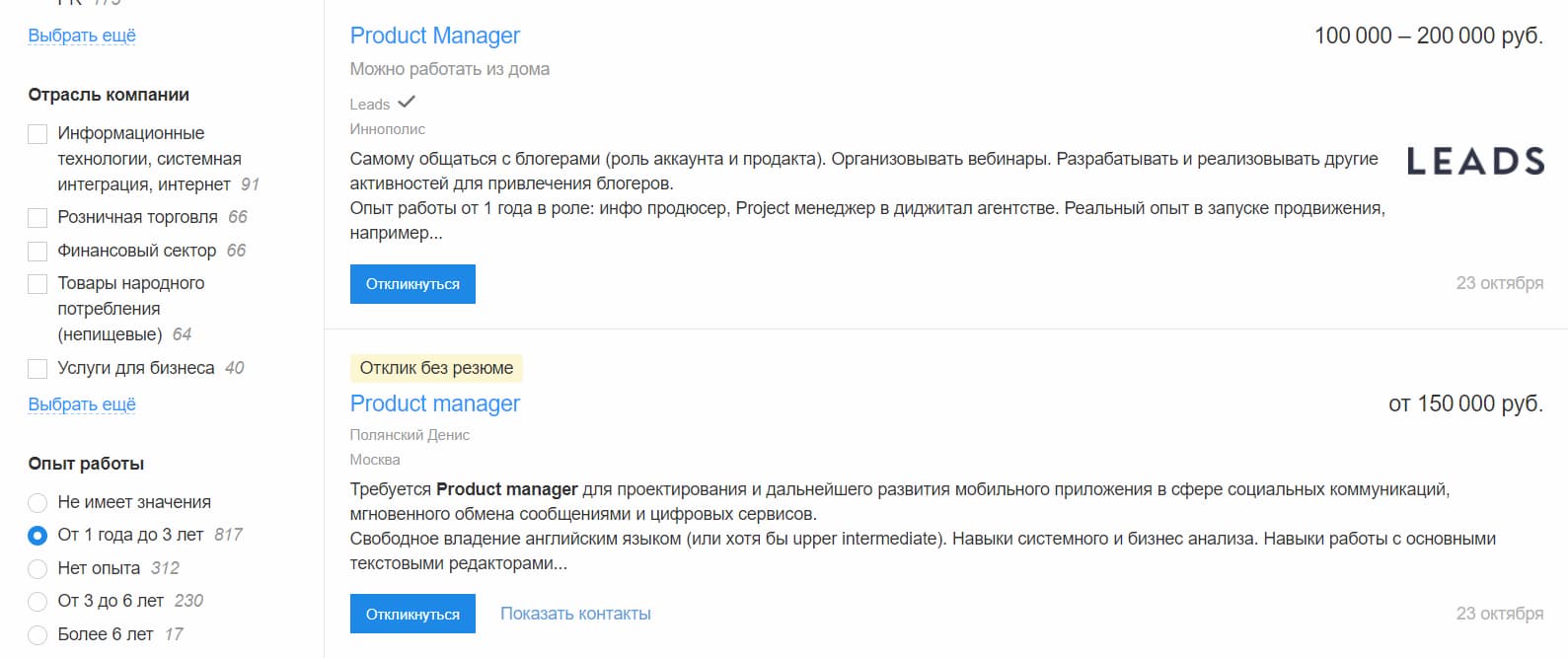The width and height of the screenshot is (1568, 658).
Task: Select the Нет опыта radio button
Action: 37,567
